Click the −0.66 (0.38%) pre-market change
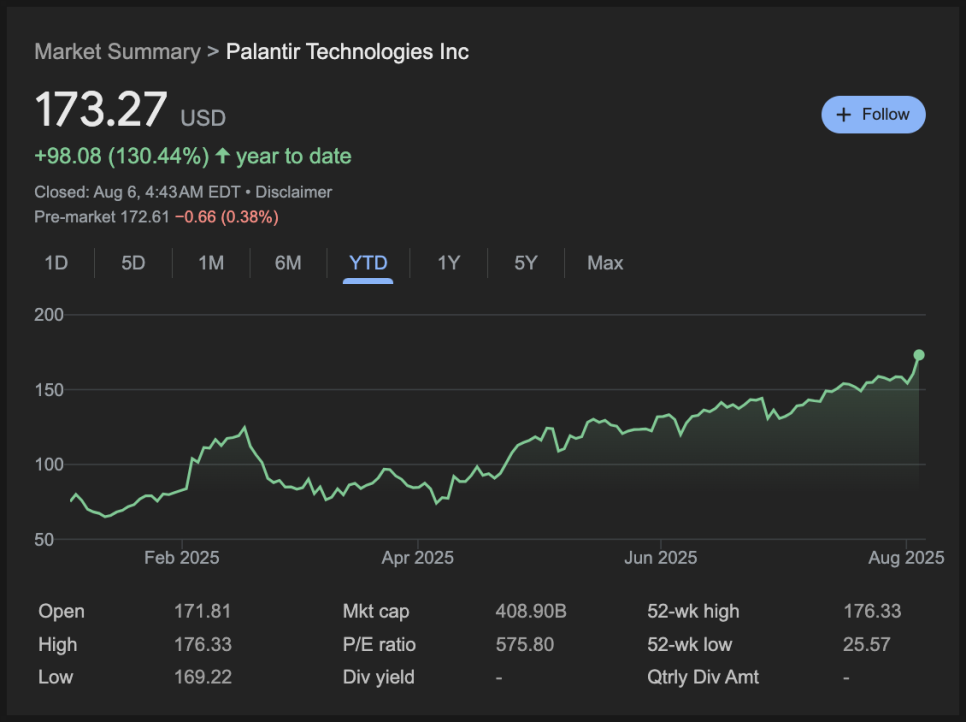This screenshot has height=722, width=966. (227, 217)
